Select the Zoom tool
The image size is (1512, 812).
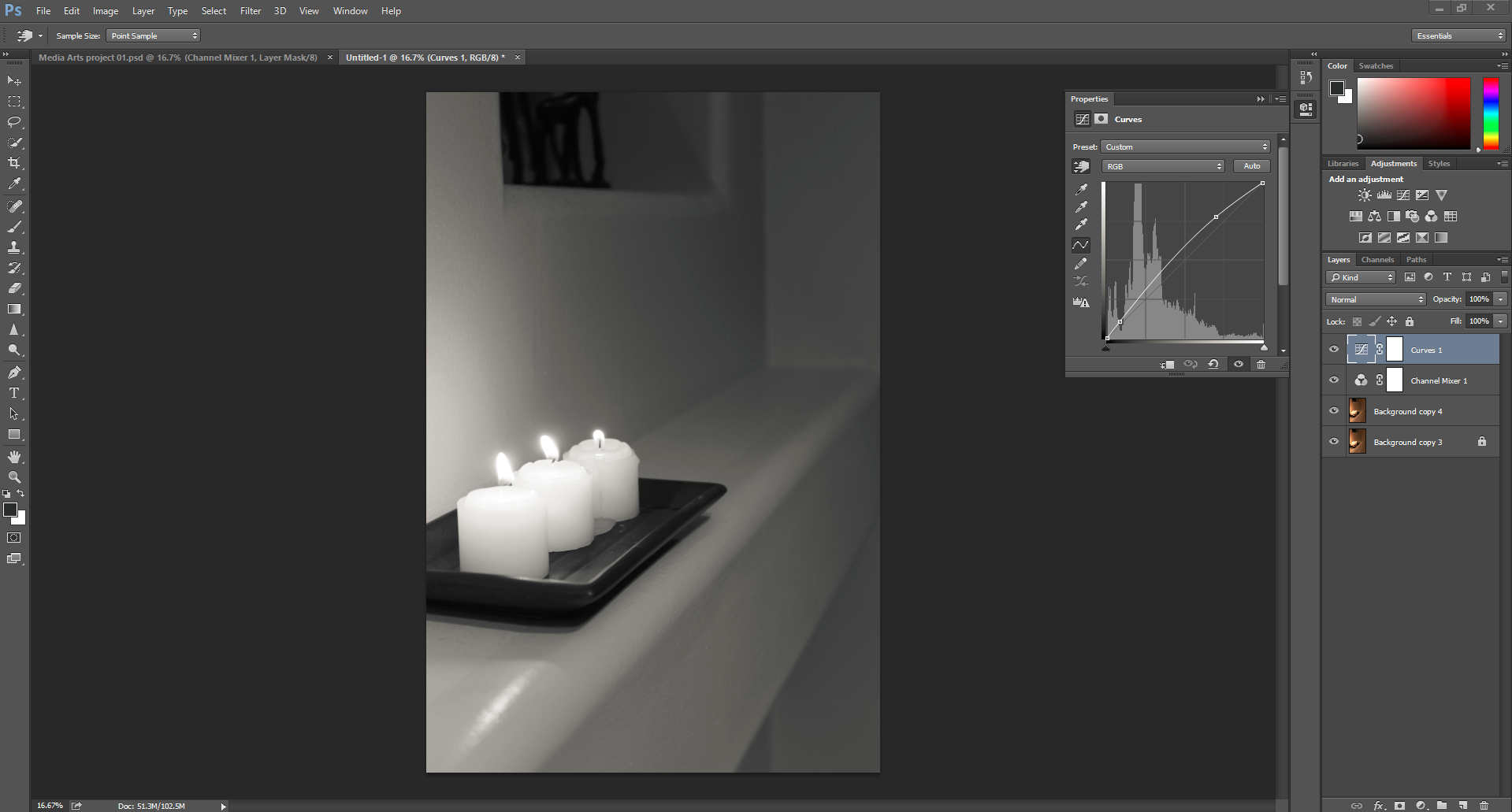click(x=14, y=477)
